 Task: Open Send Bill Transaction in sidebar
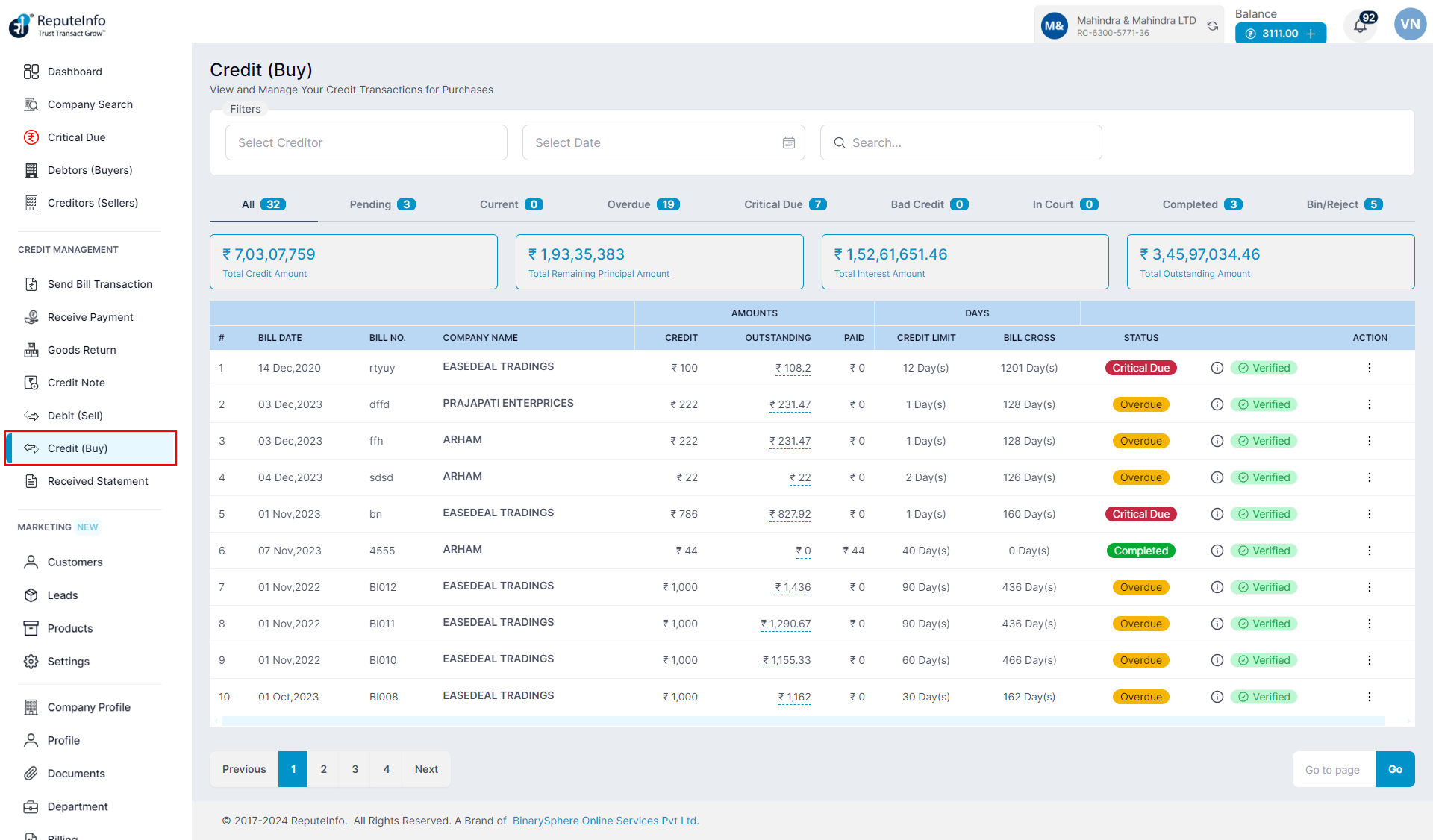(x=99, y=284)
